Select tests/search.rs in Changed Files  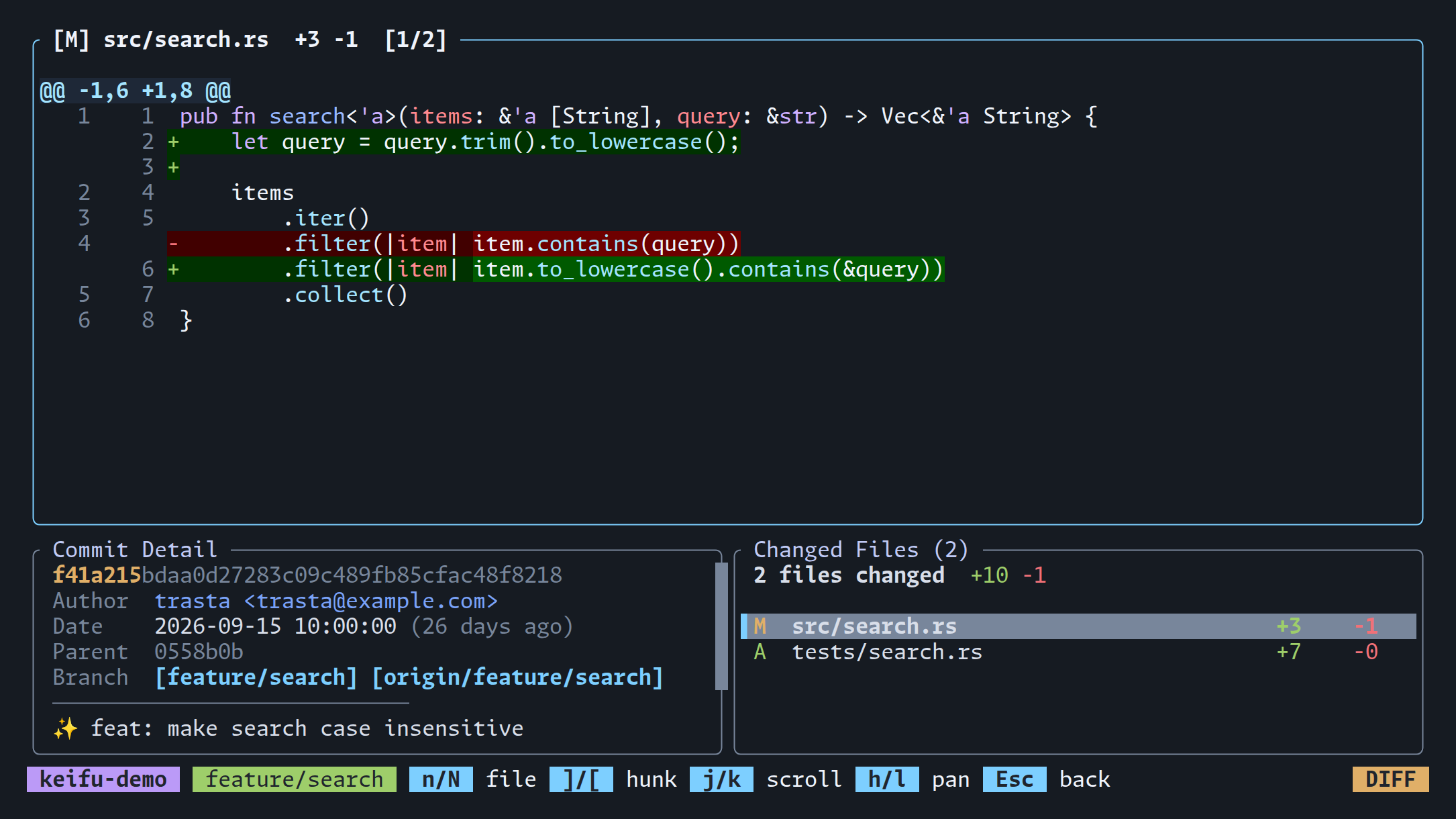[x=1078, y=652]
